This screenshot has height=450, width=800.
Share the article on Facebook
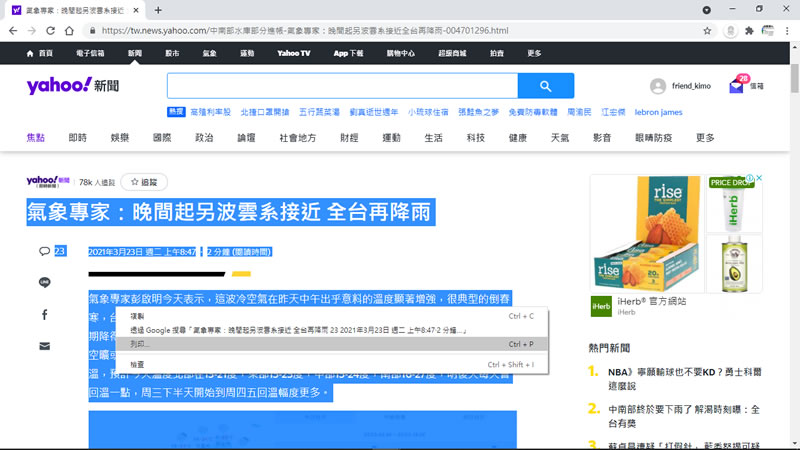click(45, 314)
